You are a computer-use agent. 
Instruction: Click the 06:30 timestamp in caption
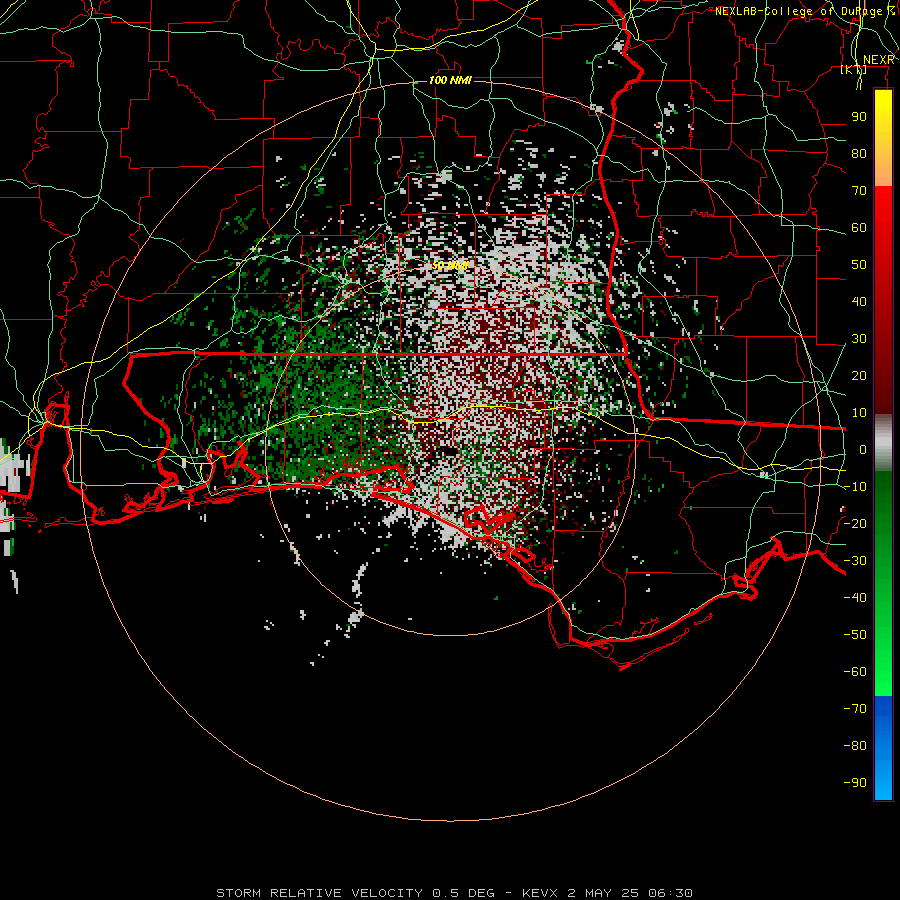670,893
